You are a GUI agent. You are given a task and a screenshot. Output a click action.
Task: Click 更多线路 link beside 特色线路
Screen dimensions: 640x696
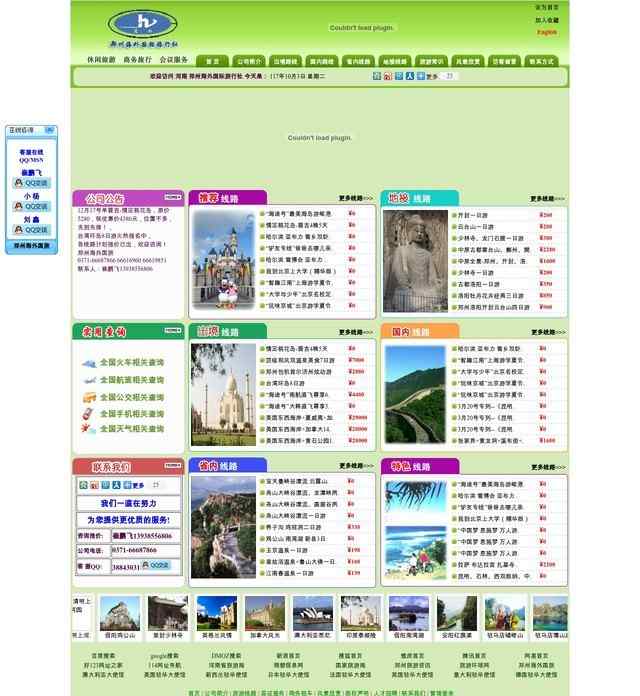tap(549, 467)
